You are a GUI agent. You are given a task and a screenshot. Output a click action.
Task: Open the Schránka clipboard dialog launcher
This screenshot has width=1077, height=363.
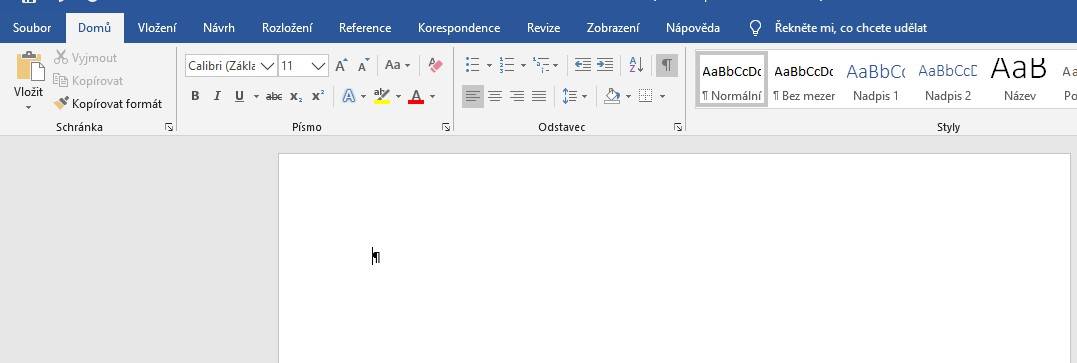(169, 127)
